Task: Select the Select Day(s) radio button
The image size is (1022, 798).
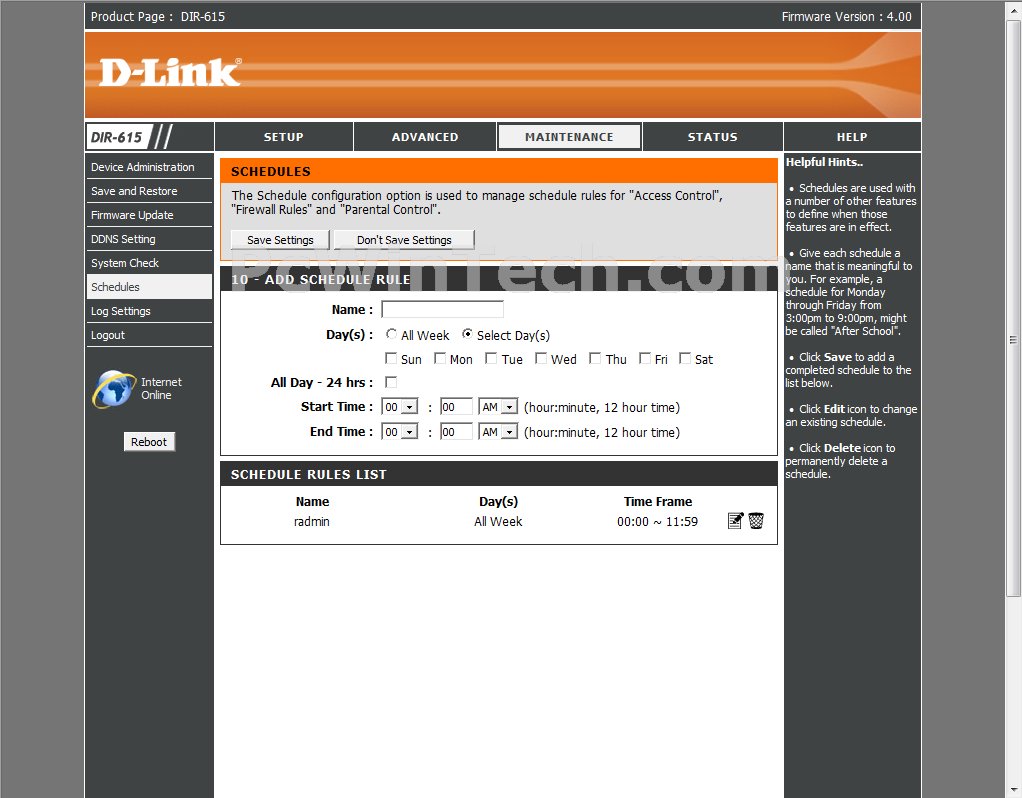Action: coord(467,334)
